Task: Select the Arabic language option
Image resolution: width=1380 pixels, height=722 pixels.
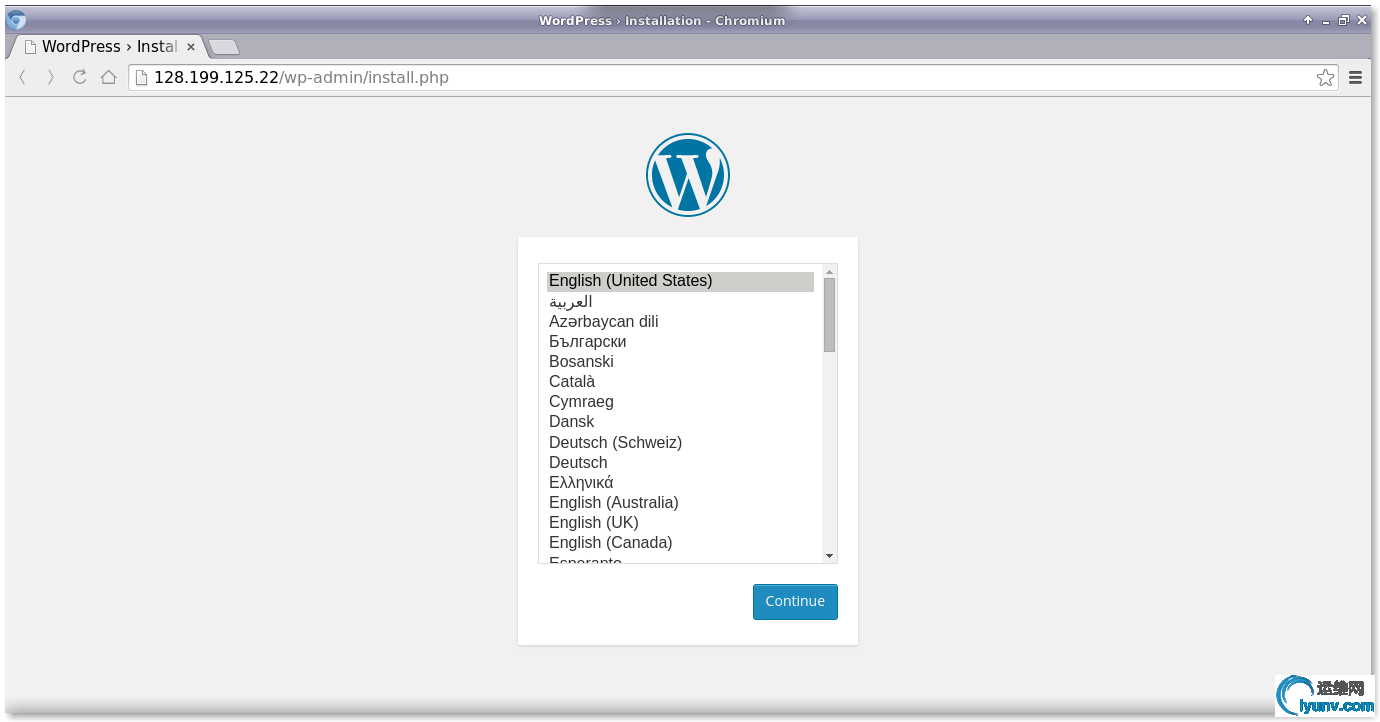Action: (x=680, y=301)
